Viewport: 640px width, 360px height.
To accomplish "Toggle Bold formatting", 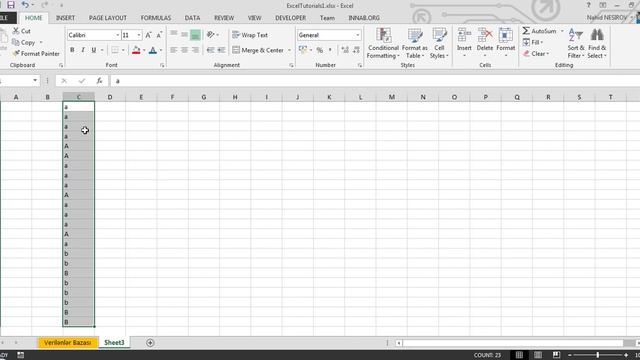I will pyautogui.click(x=72, y=50).
